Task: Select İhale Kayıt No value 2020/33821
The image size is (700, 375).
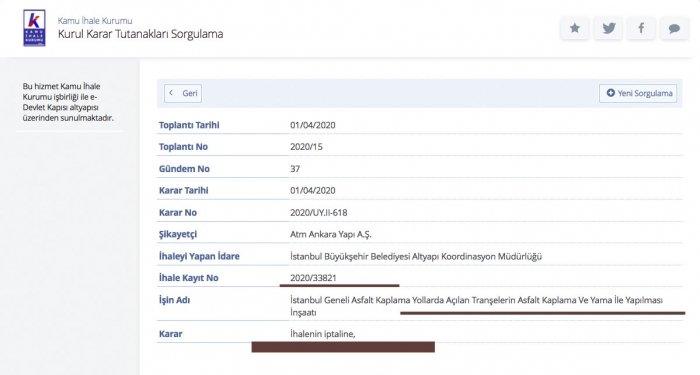Action: coord(313,278)
